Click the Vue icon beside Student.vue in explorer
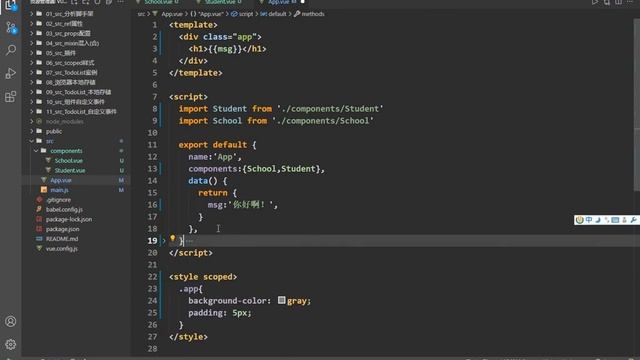640x360 pixels. (x=48, y=170)
